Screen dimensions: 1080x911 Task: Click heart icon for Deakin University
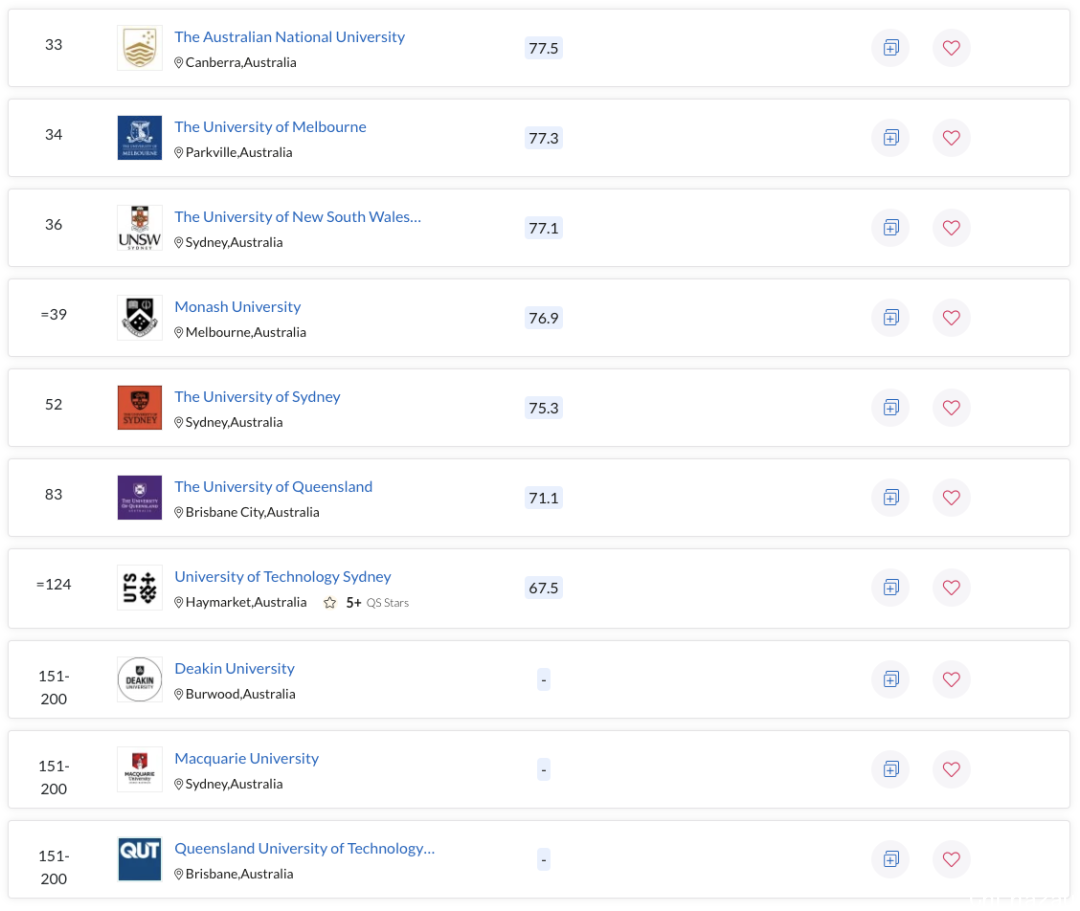coord(951,680)
